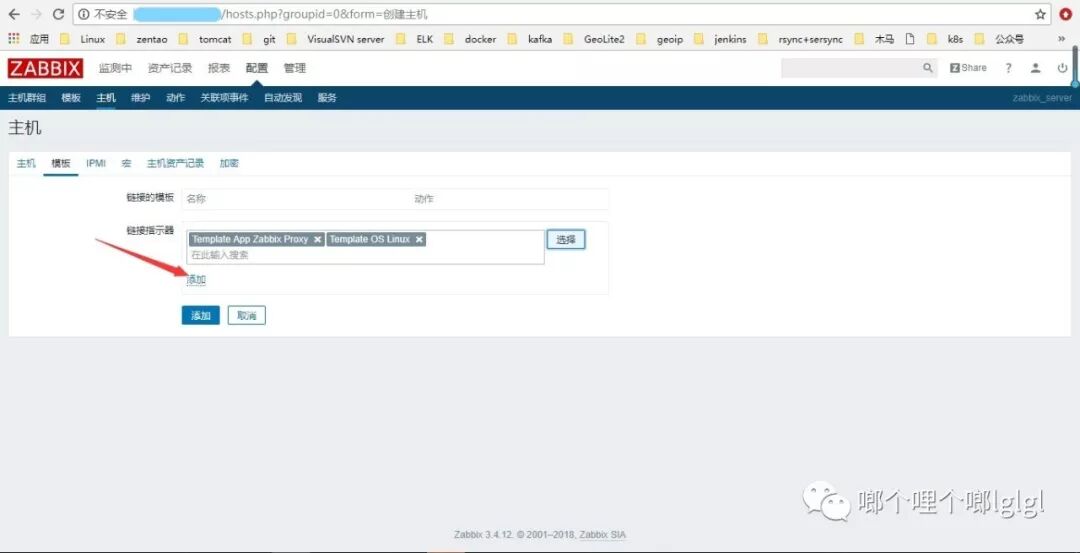
Task: Remove Template OS Linux tag
Action: tap(419, 240)
